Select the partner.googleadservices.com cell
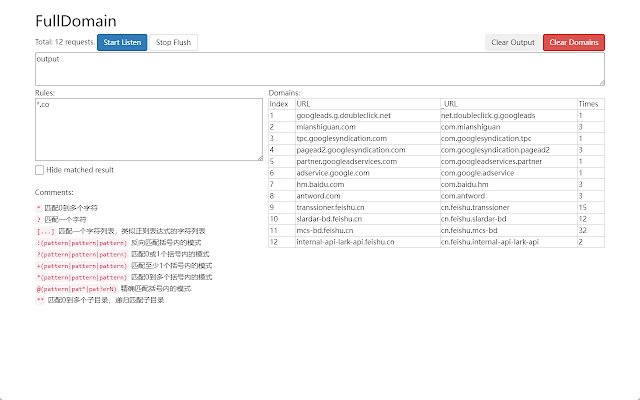 click(x=368, y=161)
